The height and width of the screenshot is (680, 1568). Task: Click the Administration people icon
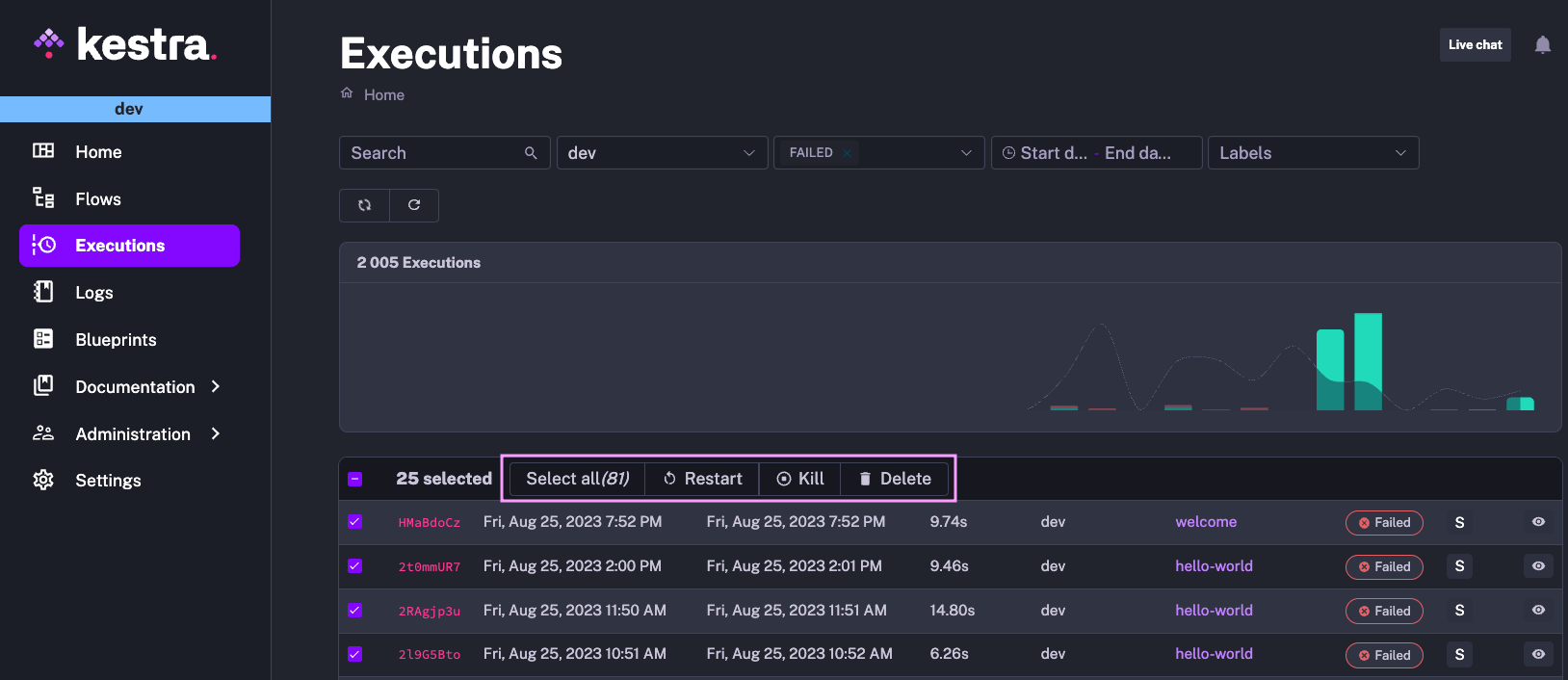pyautogui.click(x=43, y=432)
